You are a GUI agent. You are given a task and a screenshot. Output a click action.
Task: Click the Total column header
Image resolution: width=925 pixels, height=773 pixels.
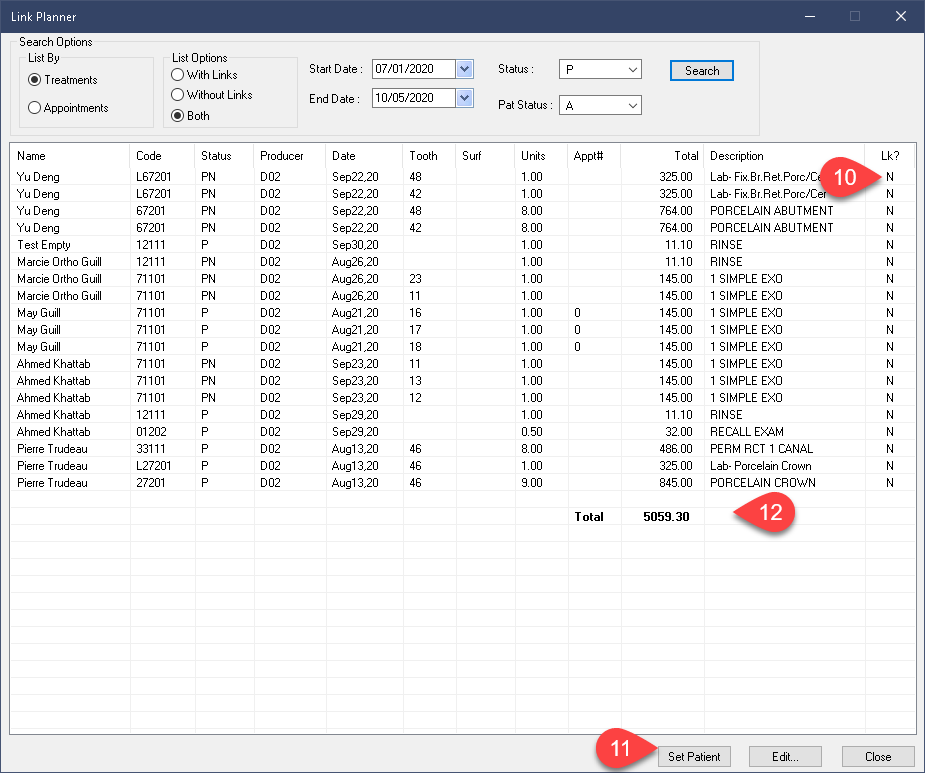[x=662, y=156]
